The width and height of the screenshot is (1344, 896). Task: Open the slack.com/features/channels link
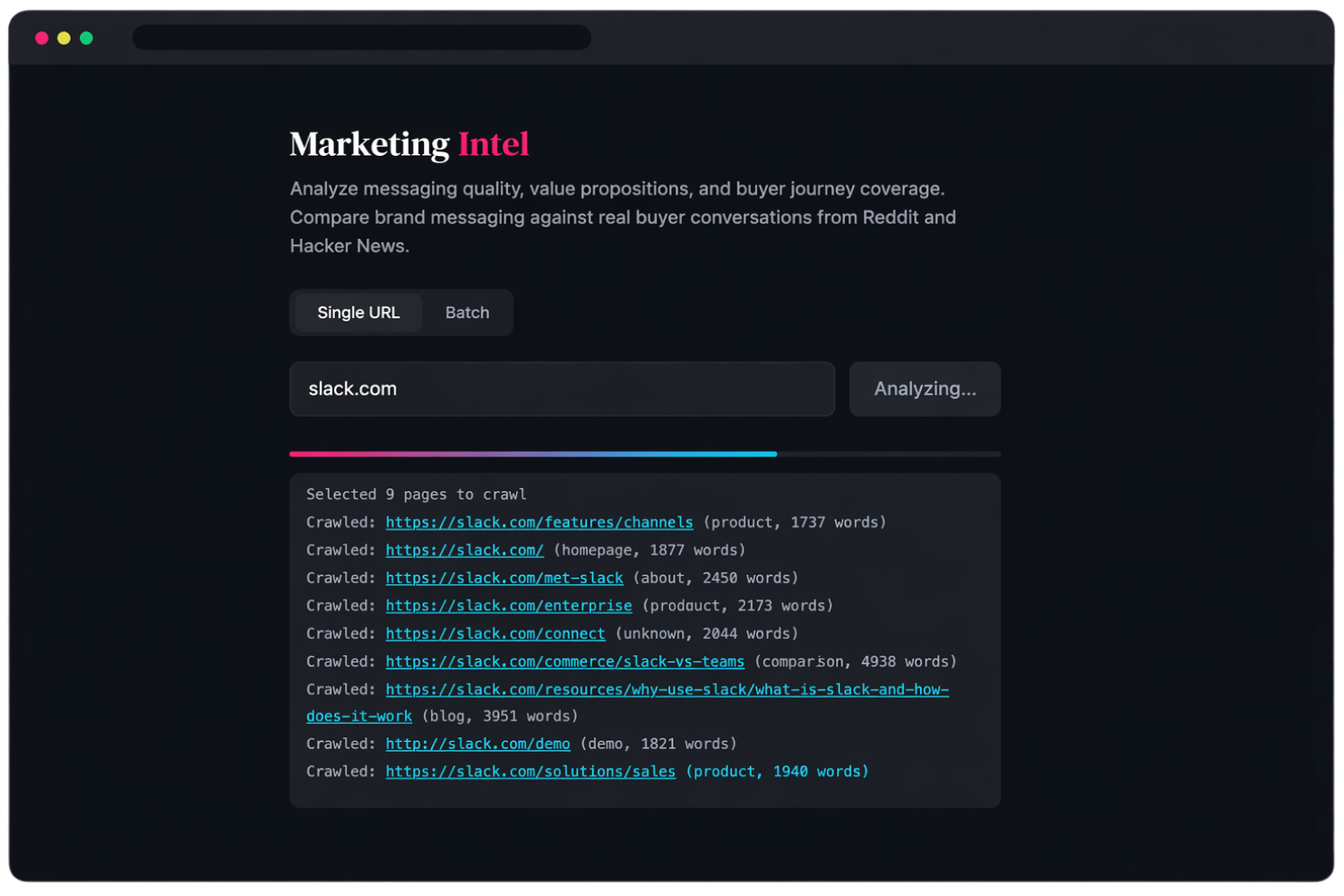point(538,521)
